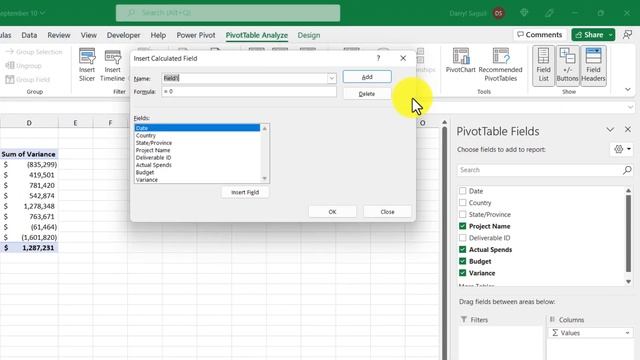Screen dimensions: 640x360
Task: Collapse the ribbon with the chevron
Action: click(628, 89)
